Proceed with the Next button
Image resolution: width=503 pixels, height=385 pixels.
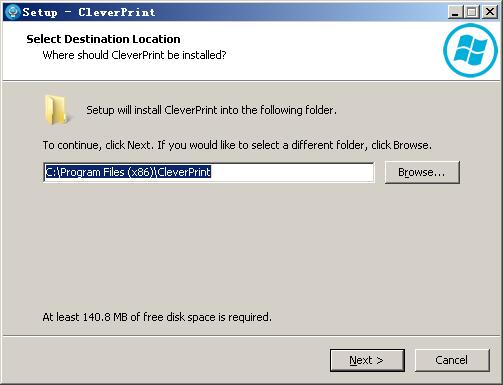click(367, 360)
